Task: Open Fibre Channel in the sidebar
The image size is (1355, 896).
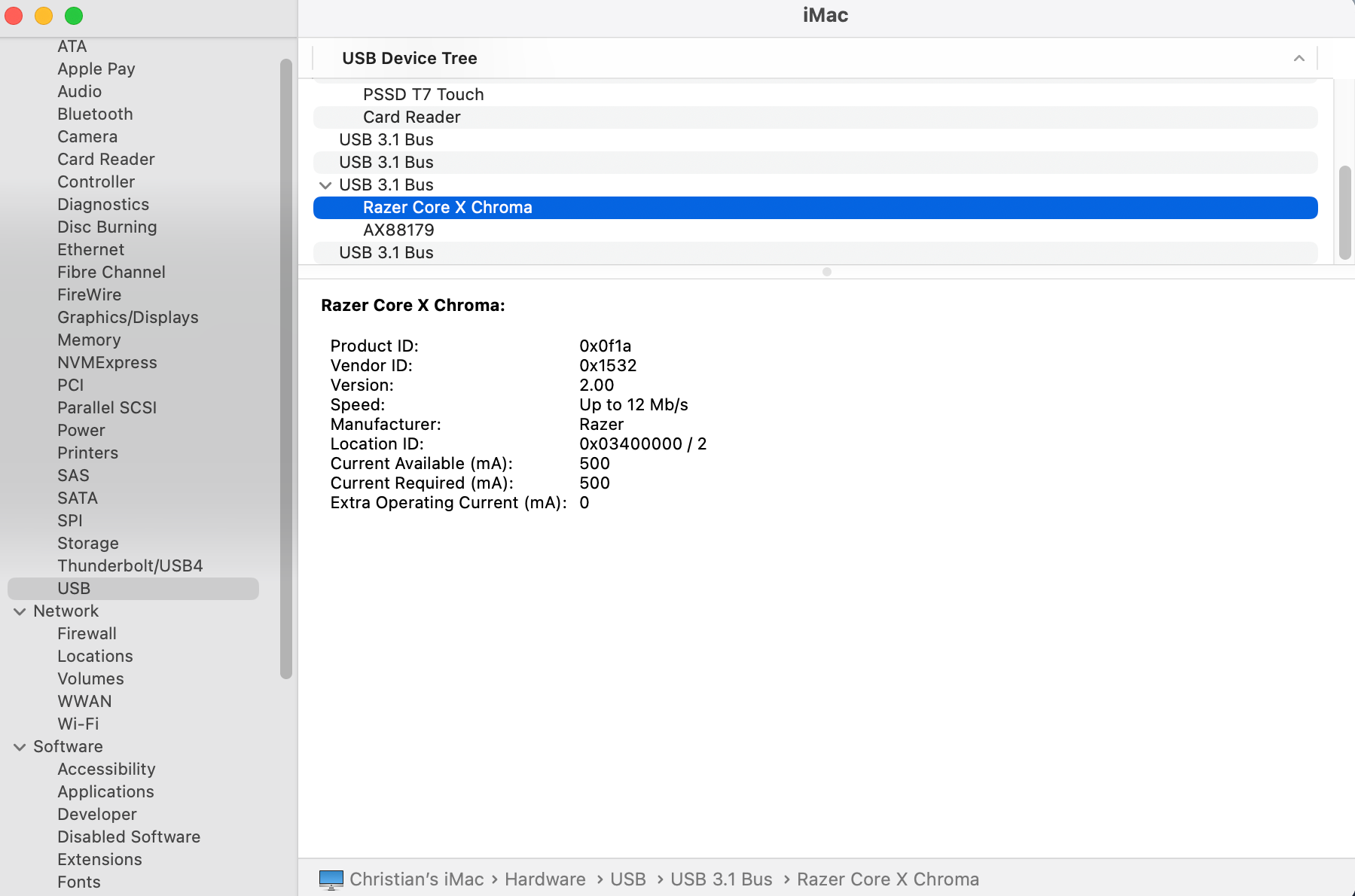Action: (x=111, y=273)
